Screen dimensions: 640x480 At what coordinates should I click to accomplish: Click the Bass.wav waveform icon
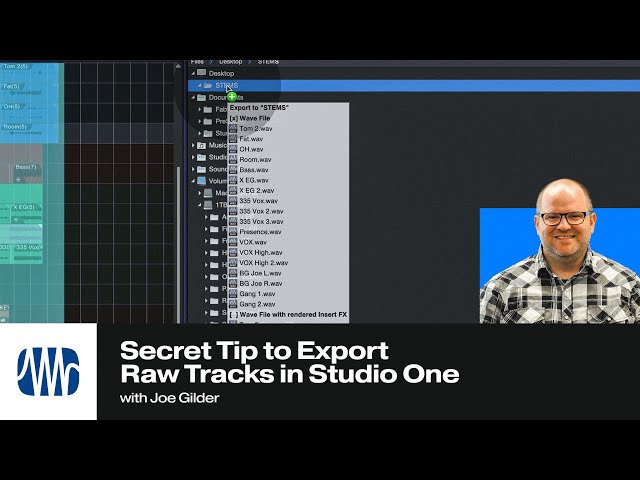pos(233,170)
